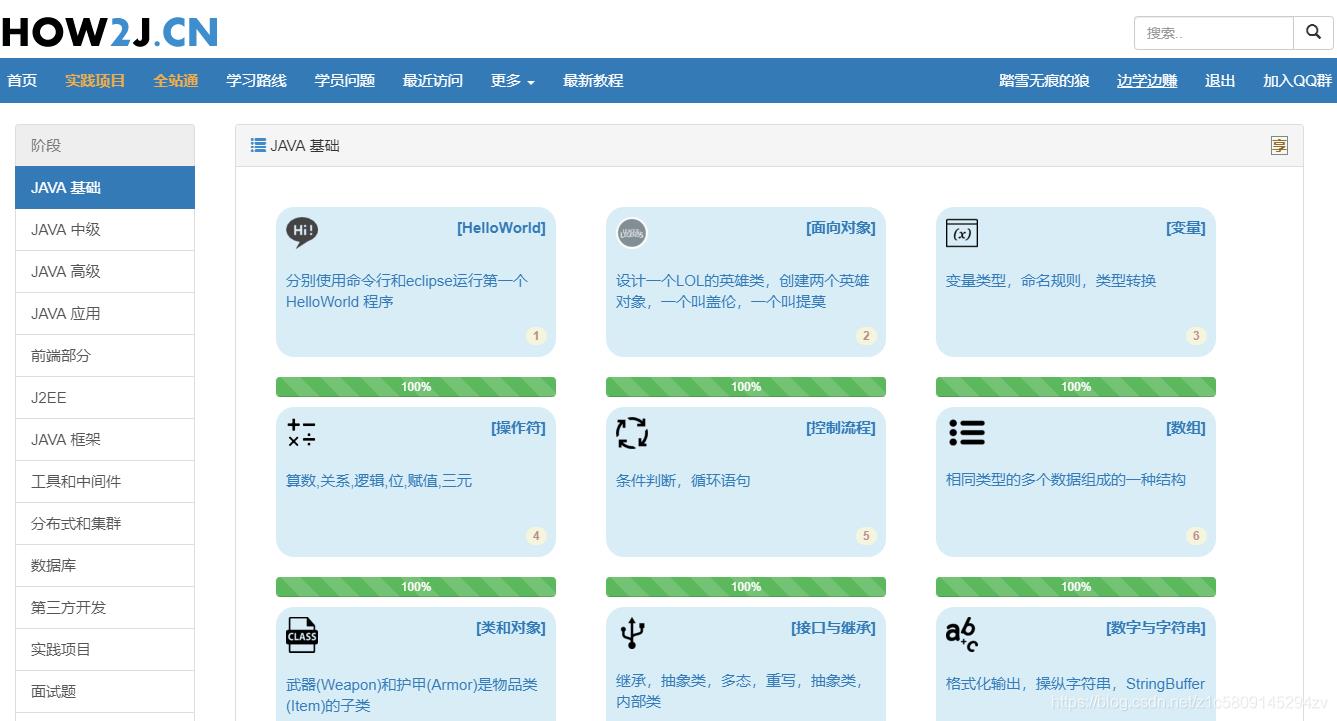Open 最近访问 navigation item
Viewport: 1337px width, 721px height.
click(433, 81)
